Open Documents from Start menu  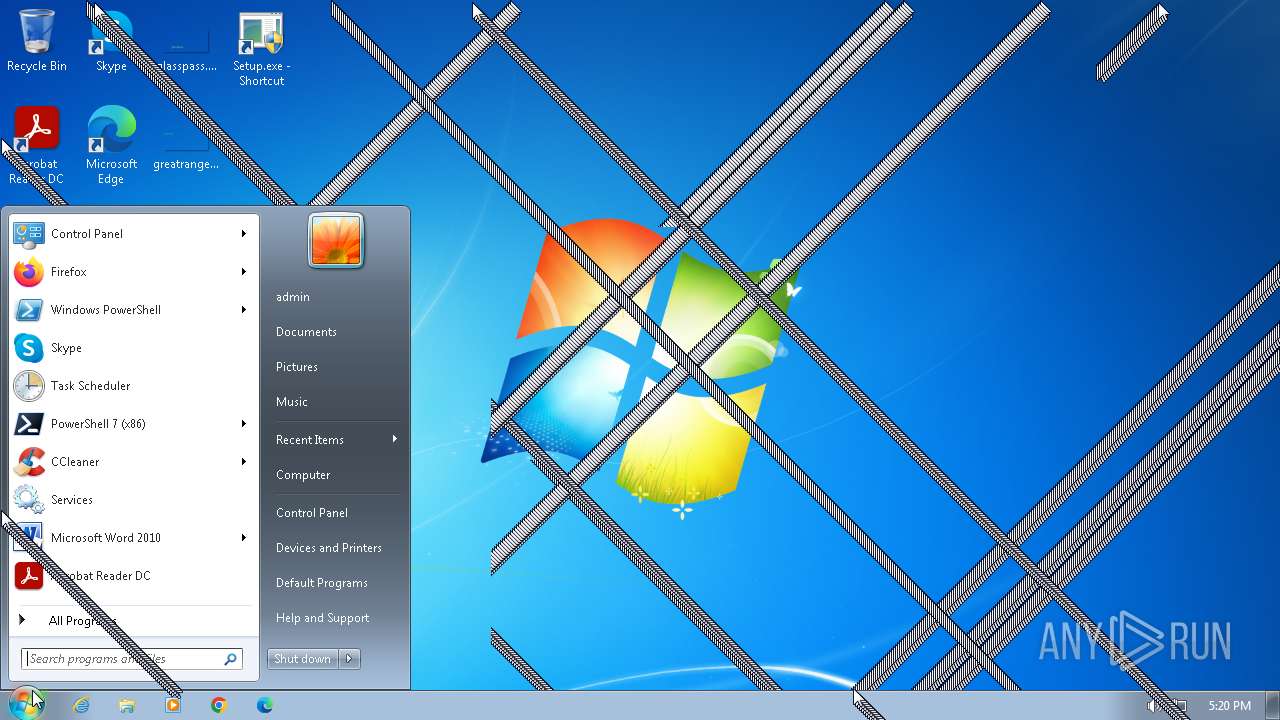[x=306, y=332]
